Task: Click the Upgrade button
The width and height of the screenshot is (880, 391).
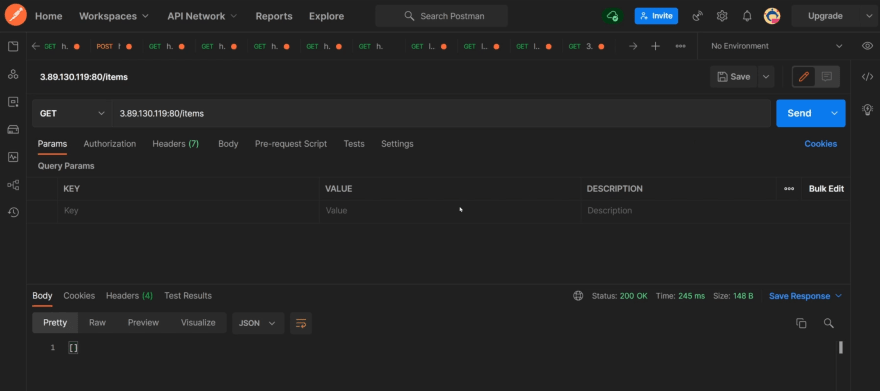Action: click(x=826, y=16)
